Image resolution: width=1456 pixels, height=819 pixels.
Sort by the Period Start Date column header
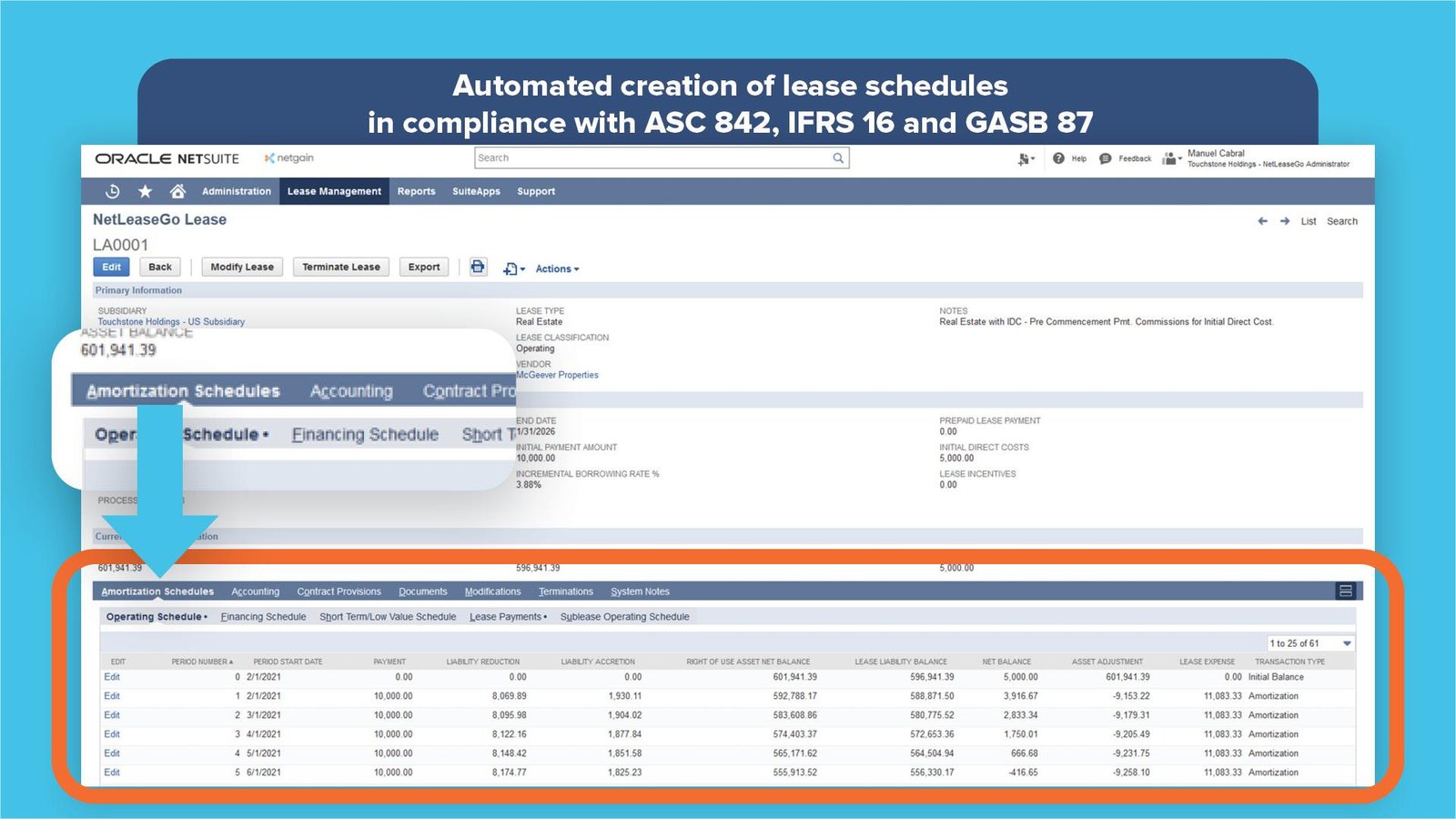click(x=288, y=662)
